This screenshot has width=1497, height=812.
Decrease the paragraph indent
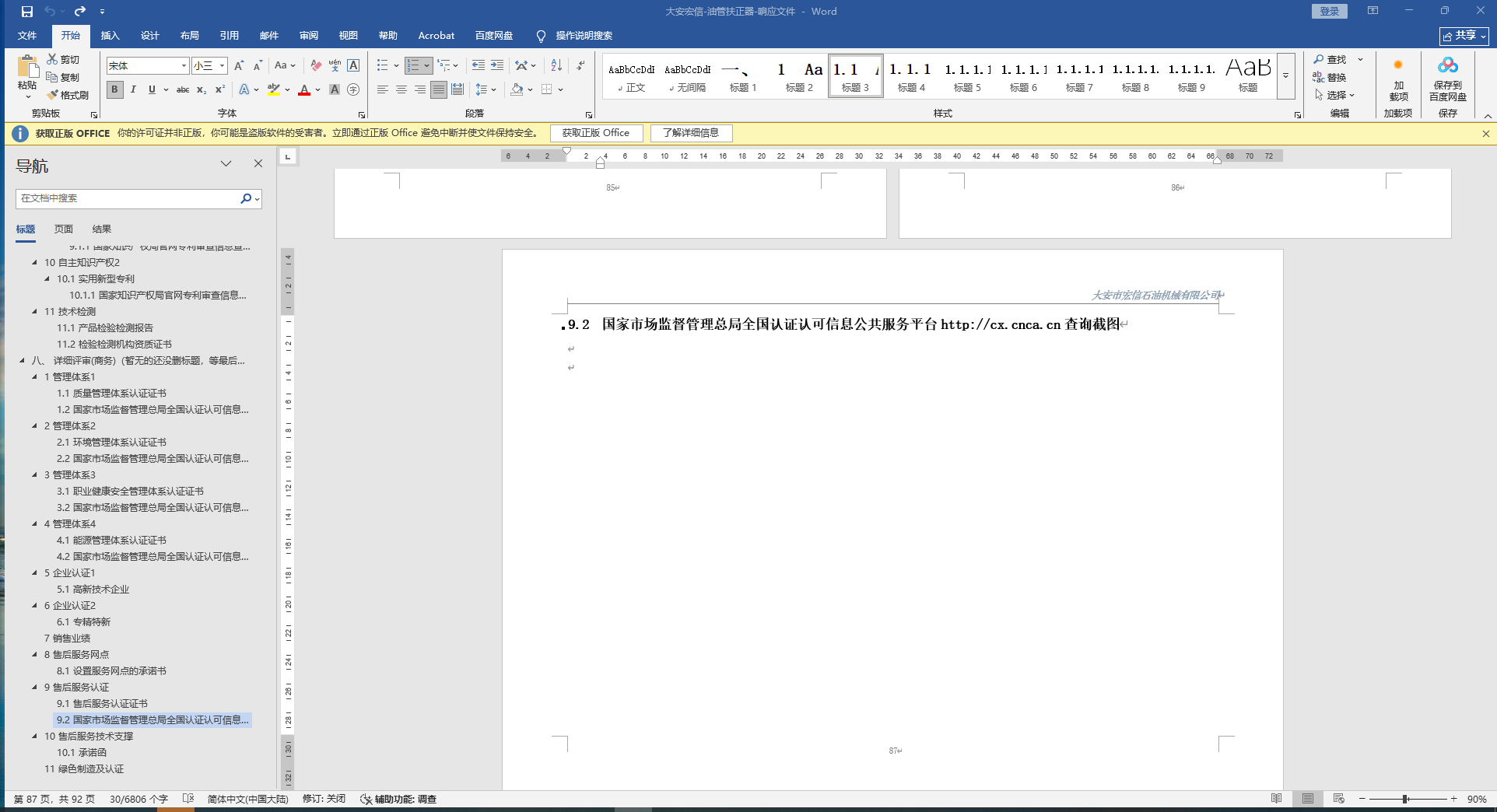click(x=479, y=65)
